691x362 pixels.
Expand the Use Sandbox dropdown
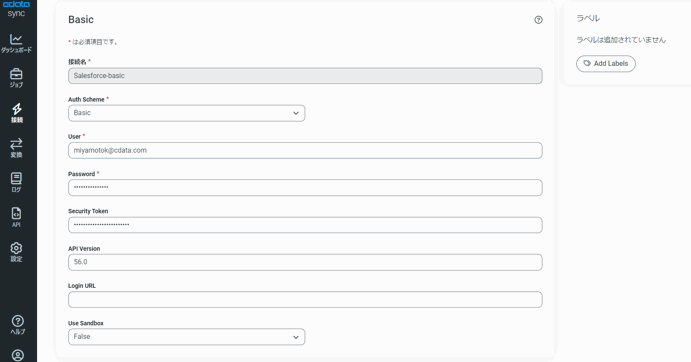coord(186,337)
